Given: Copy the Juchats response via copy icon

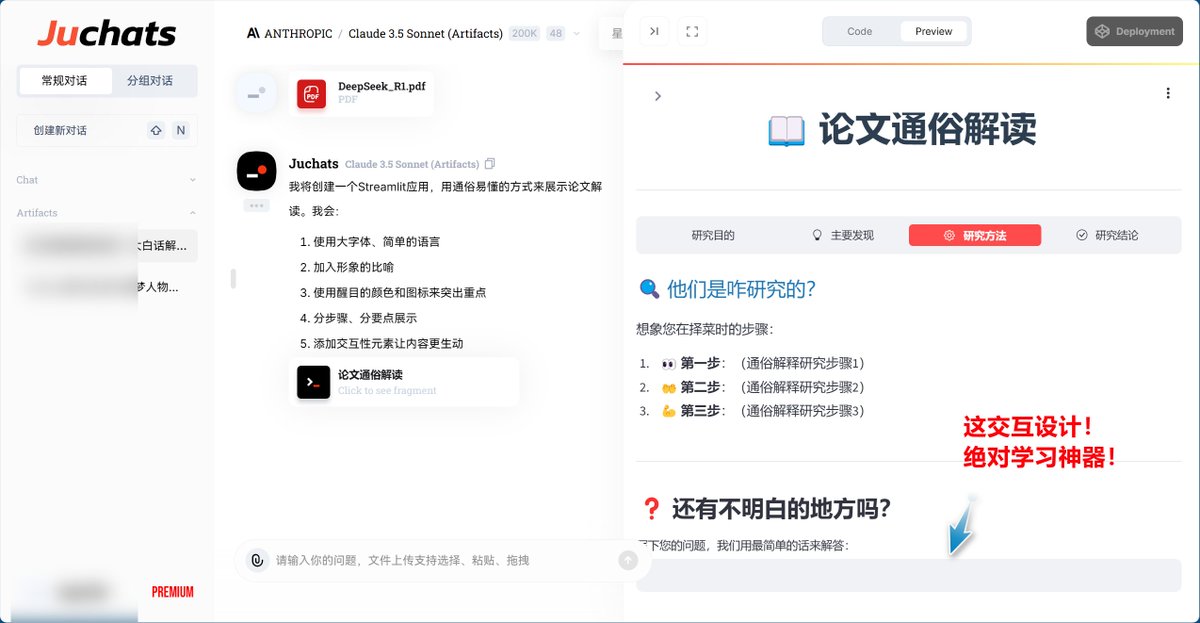Looking at the screenshot, I should [x=489, y=163].
